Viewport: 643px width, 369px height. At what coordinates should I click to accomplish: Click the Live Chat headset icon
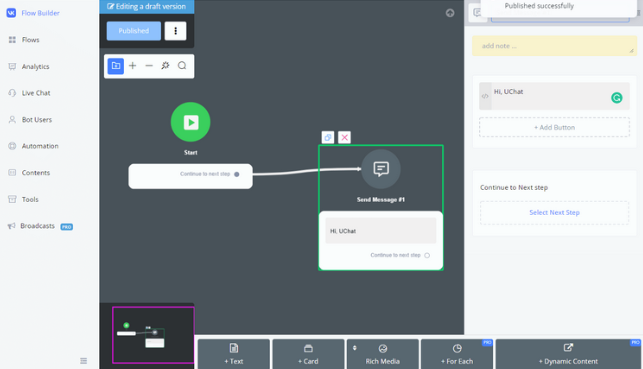pyautogui.click(x=12, y=93)
